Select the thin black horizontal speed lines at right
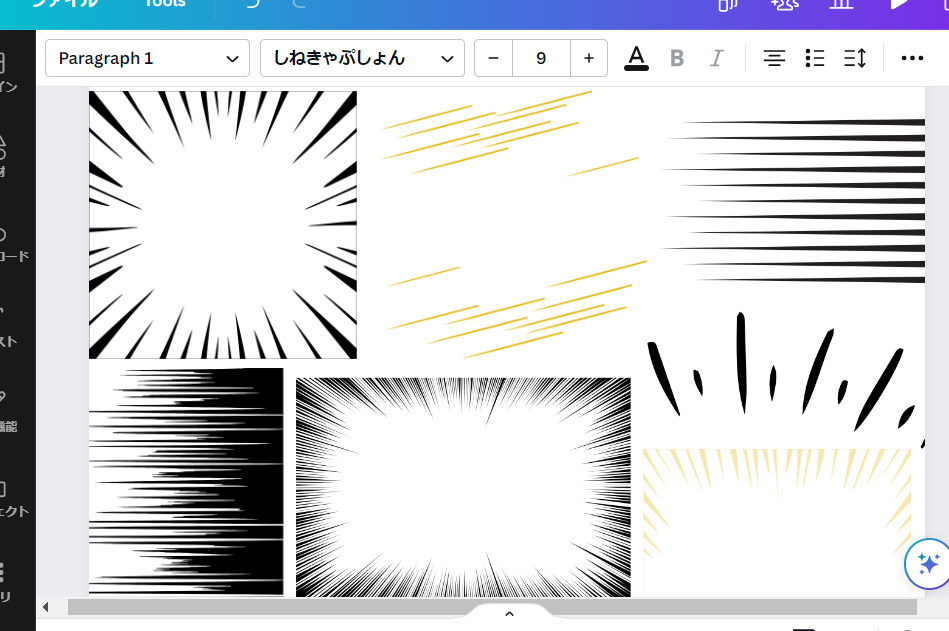The width and height of the screenshot is (949, 631). tap(793, 200)
